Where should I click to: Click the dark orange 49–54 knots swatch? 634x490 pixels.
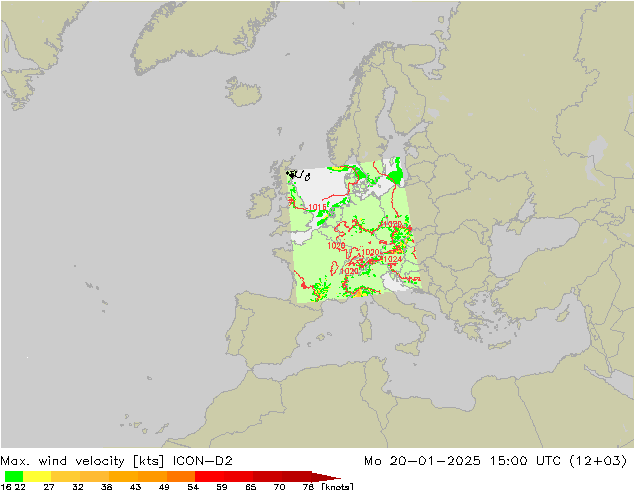(x=181, y=476)
